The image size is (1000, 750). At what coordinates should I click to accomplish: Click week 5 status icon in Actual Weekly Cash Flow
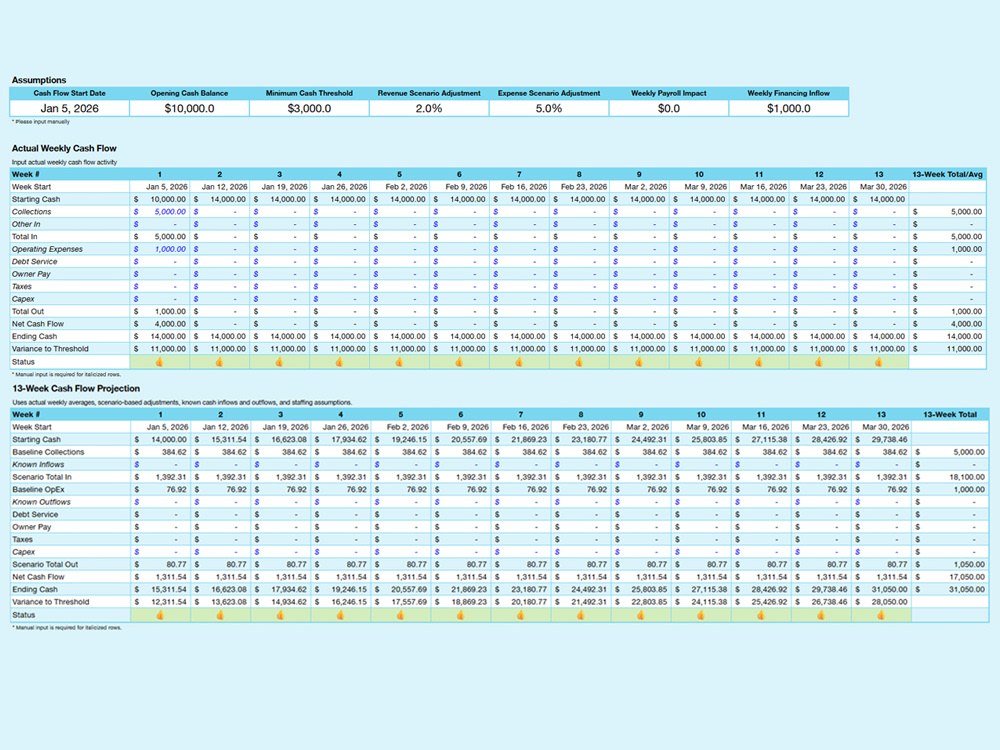(399, 362)
